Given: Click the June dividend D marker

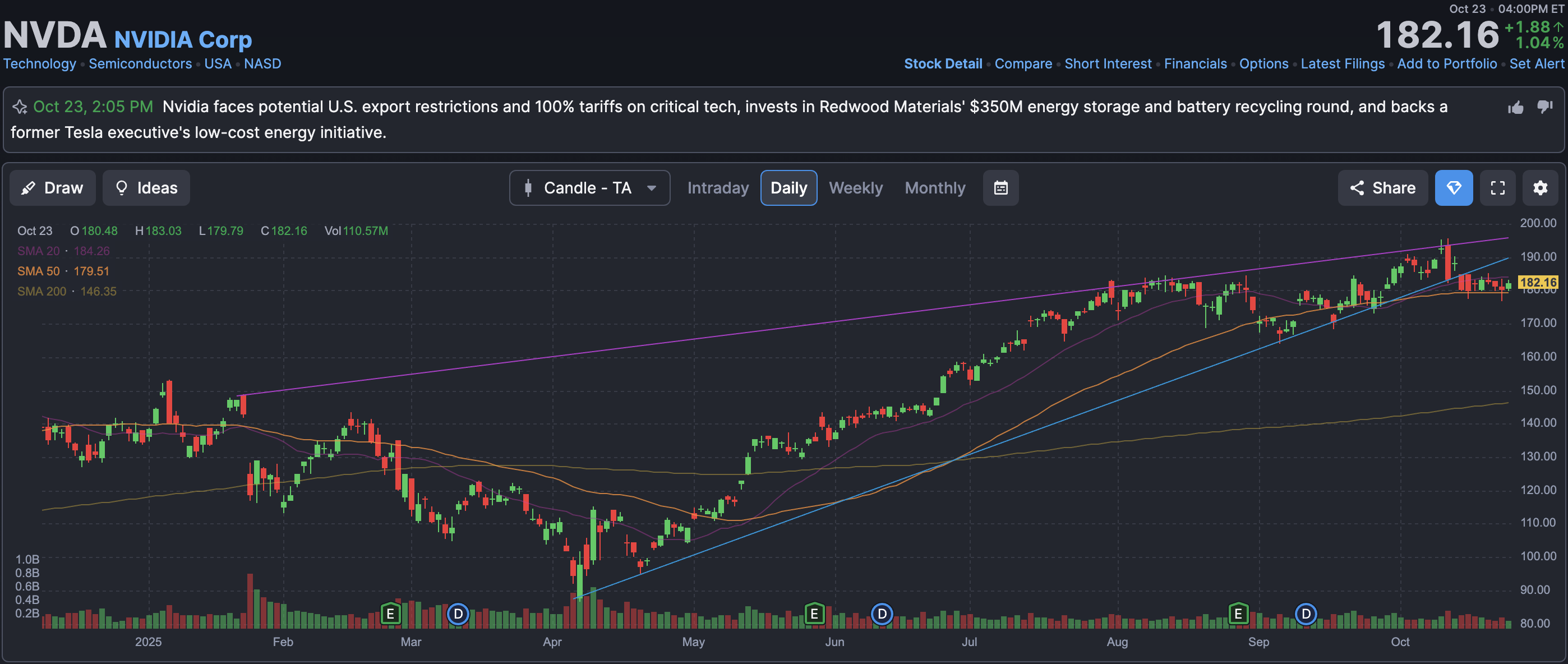Looking at the screenshot, I should tap(882, 614).
